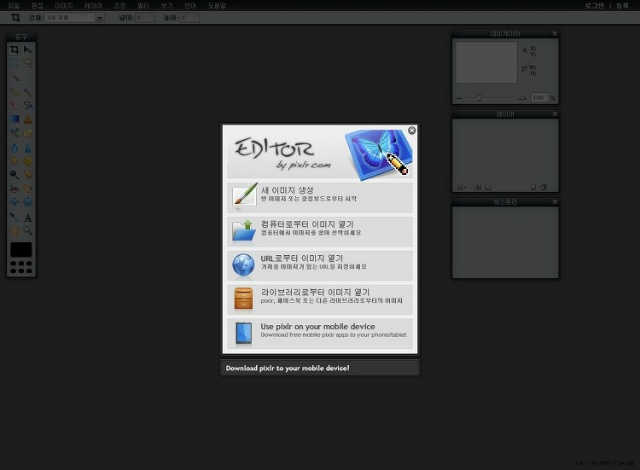Screen dimensions: 640x470
Task: Open the 보기 menu
Action: (167, 6)
